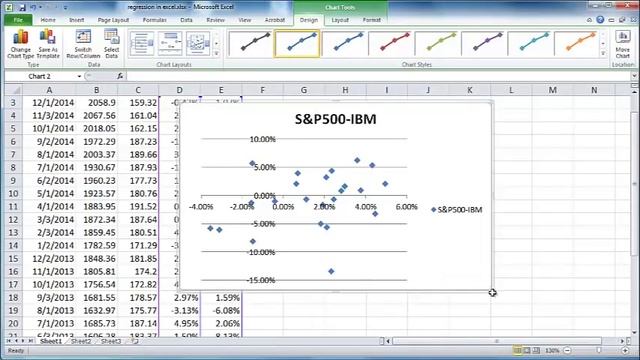The image size is (640, 360).
Task: Apply olive green chart style
Action: coord(437,43)
